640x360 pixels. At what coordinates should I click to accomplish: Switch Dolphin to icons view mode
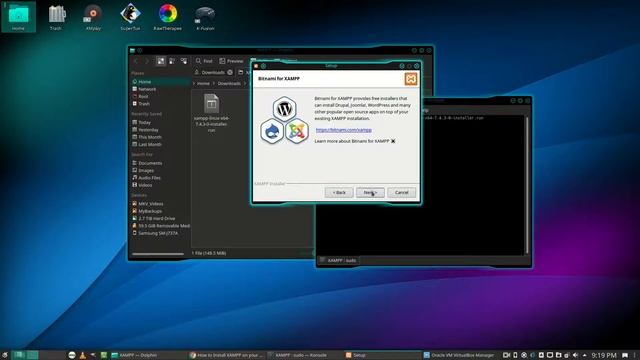click(161, 61)
